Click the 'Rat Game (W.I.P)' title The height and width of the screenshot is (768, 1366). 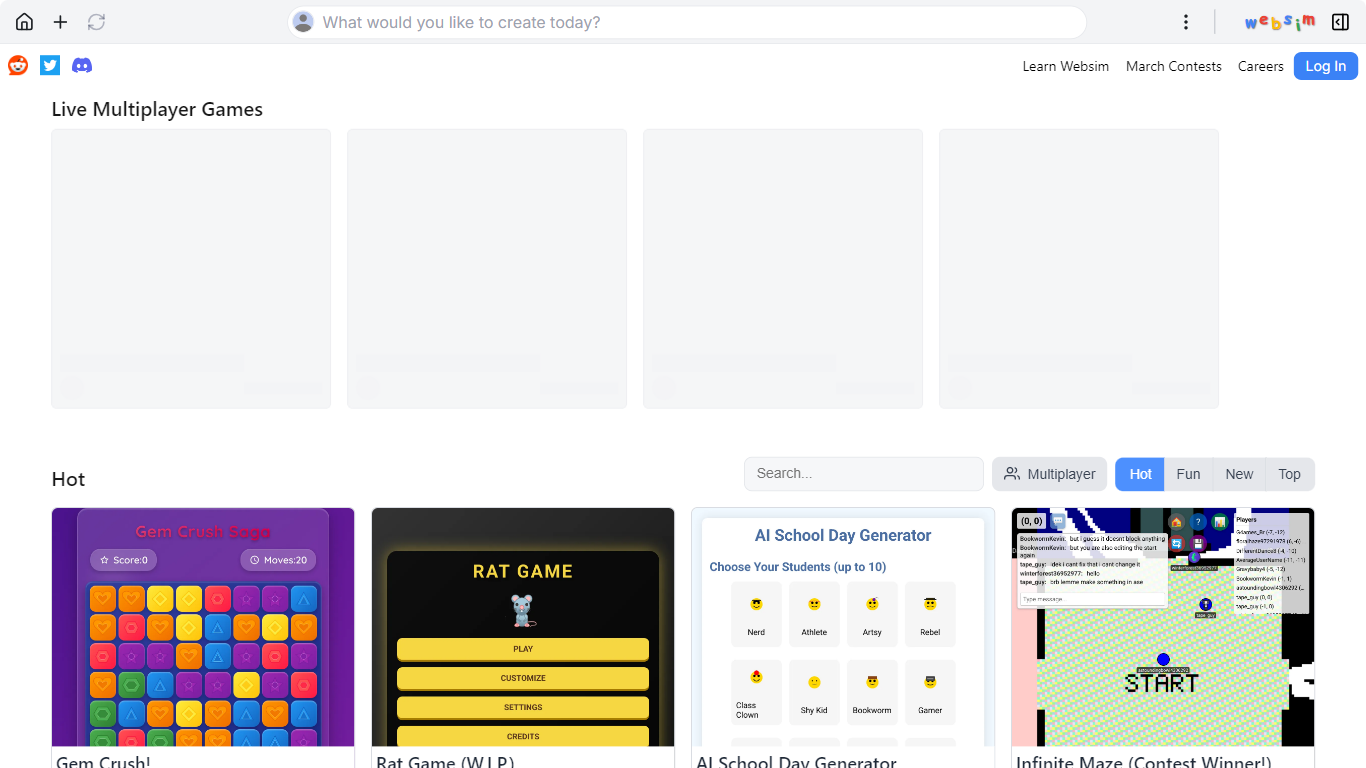coord(445,762)
